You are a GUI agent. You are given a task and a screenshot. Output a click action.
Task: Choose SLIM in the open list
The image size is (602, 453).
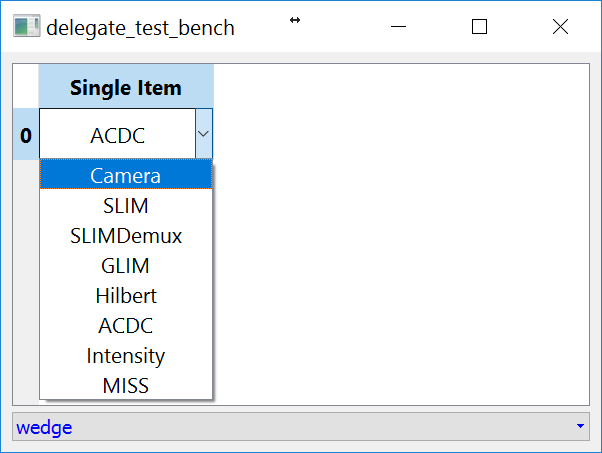click(x=126, y=206)
